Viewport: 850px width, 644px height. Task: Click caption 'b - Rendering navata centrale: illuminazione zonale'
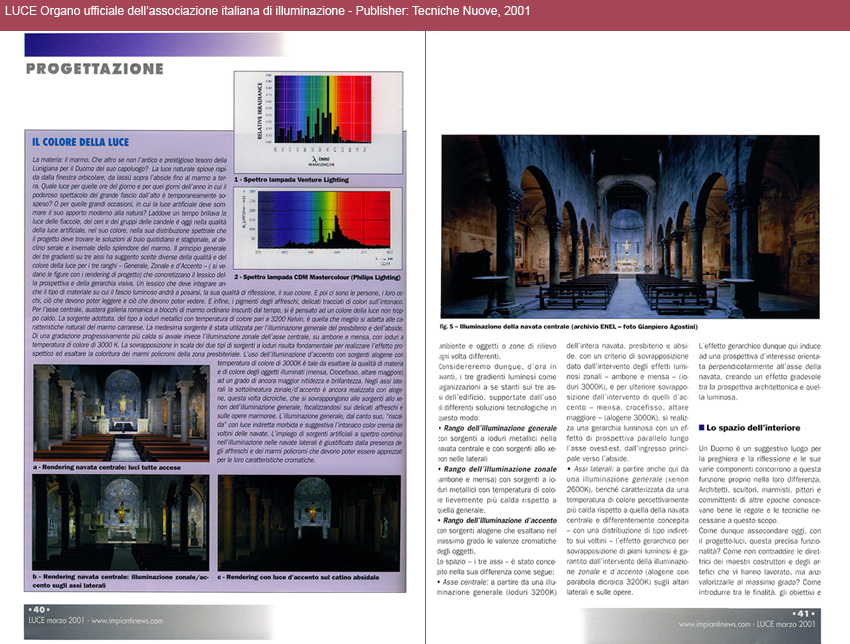coord(120,581)
